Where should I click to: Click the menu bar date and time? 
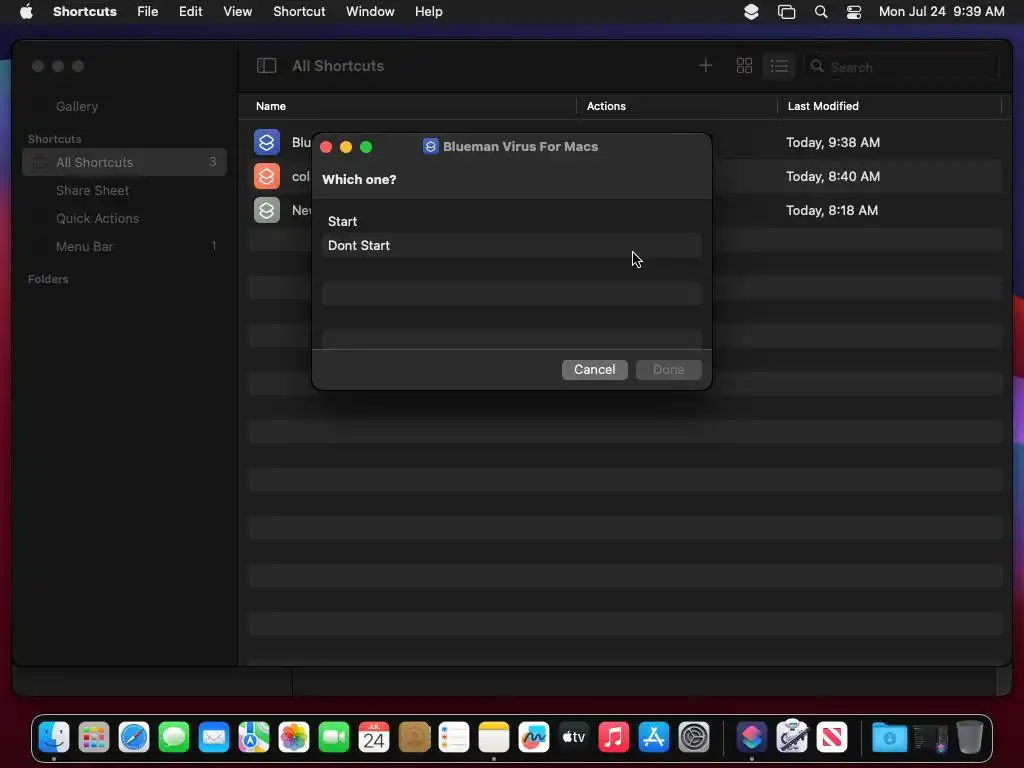(x=941, y=12)
